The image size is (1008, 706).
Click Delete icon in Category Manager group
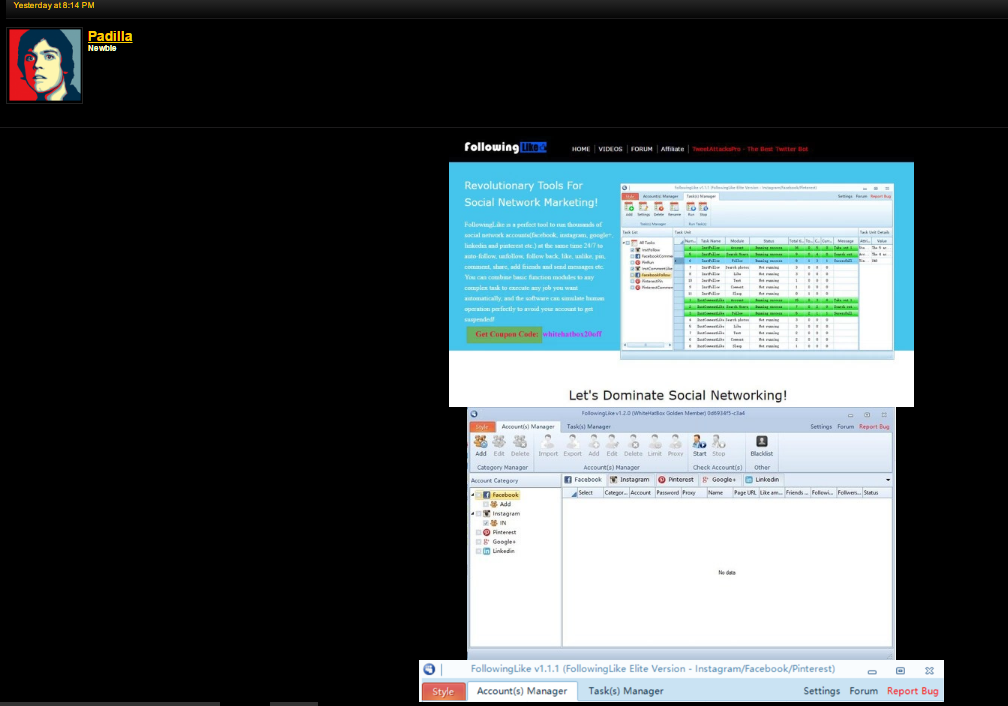point(520,442)
